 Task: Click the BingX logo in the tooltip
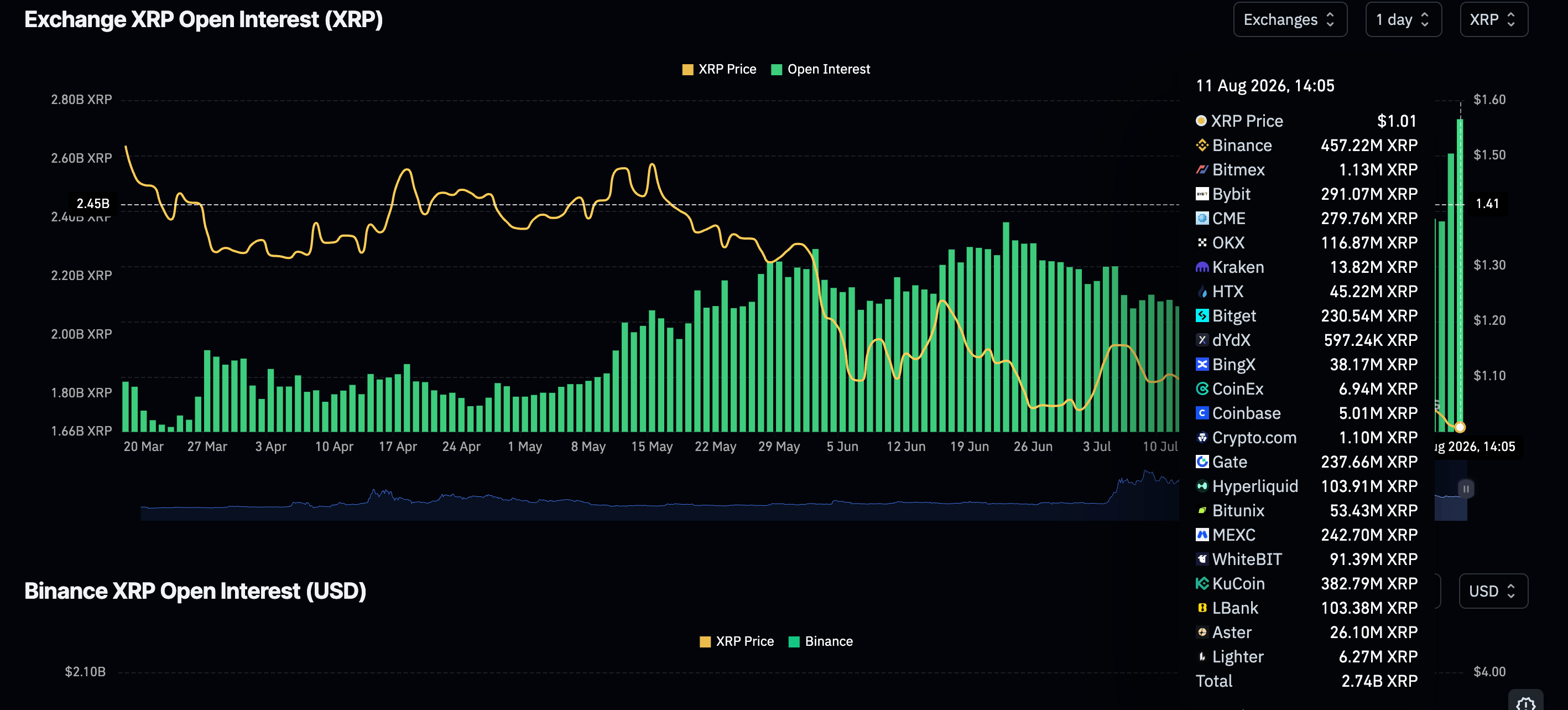[1201, 364]
